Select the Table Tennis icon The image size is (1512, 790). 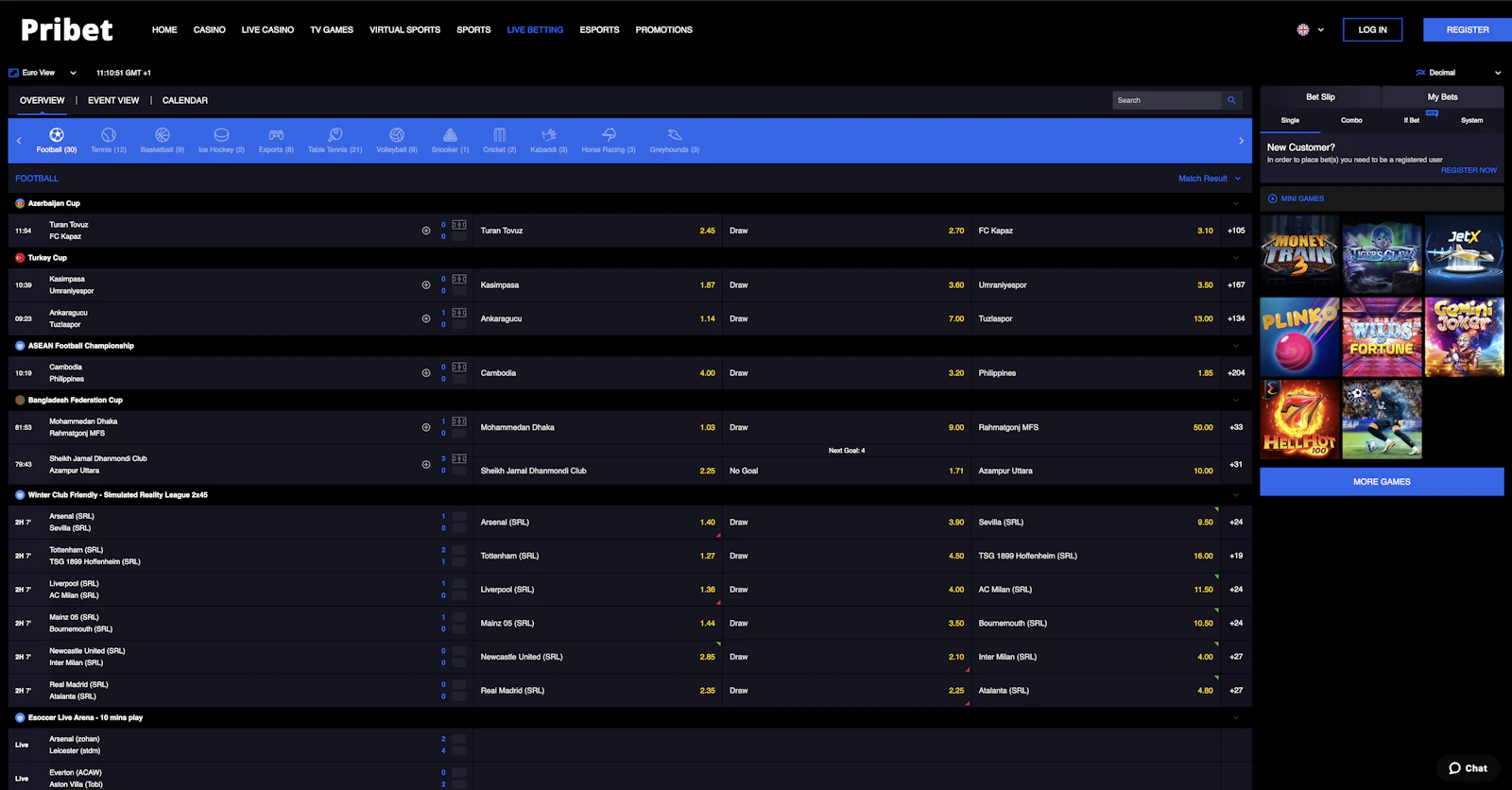pos(335,136)
